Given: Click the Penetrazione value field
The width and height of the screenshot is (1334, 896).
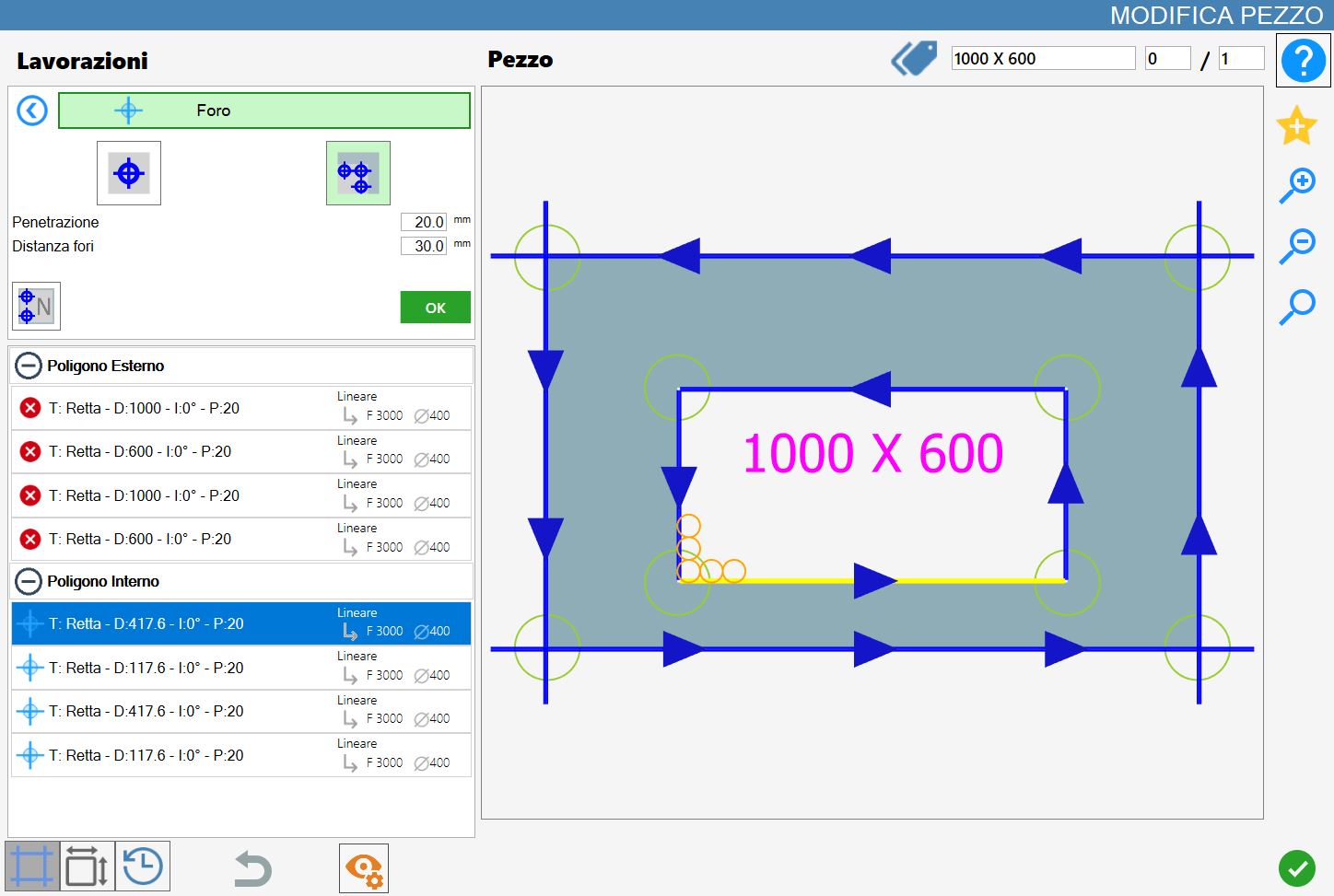Looking at the screenshot, I should coord(424,222).
